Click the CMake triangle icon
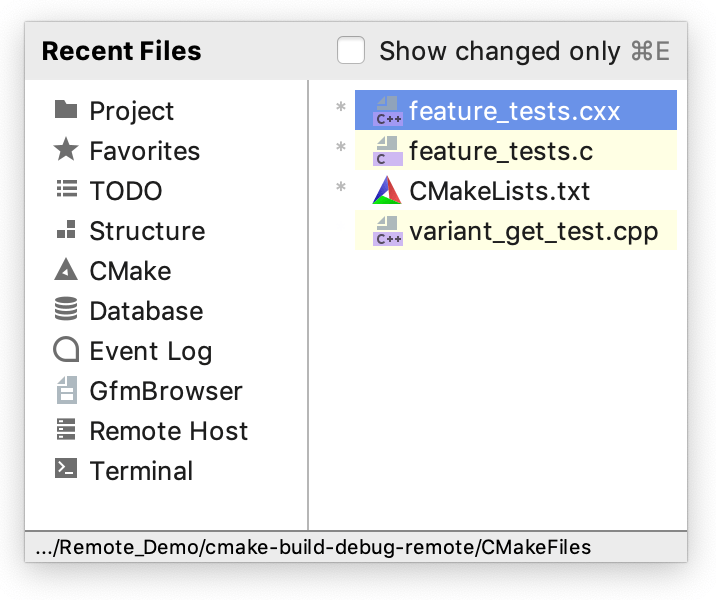The width and height of the screenshot is (723, 600). point(66,270)
